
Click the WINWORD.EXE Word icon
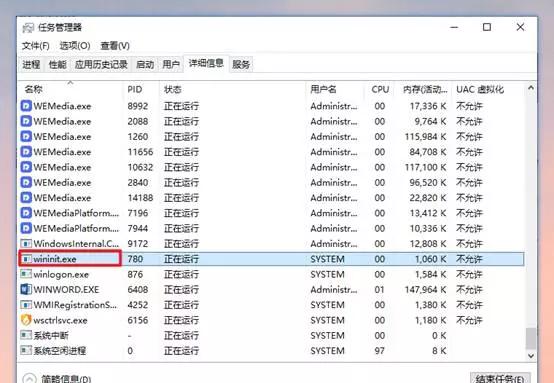click(x=26, y=290)
